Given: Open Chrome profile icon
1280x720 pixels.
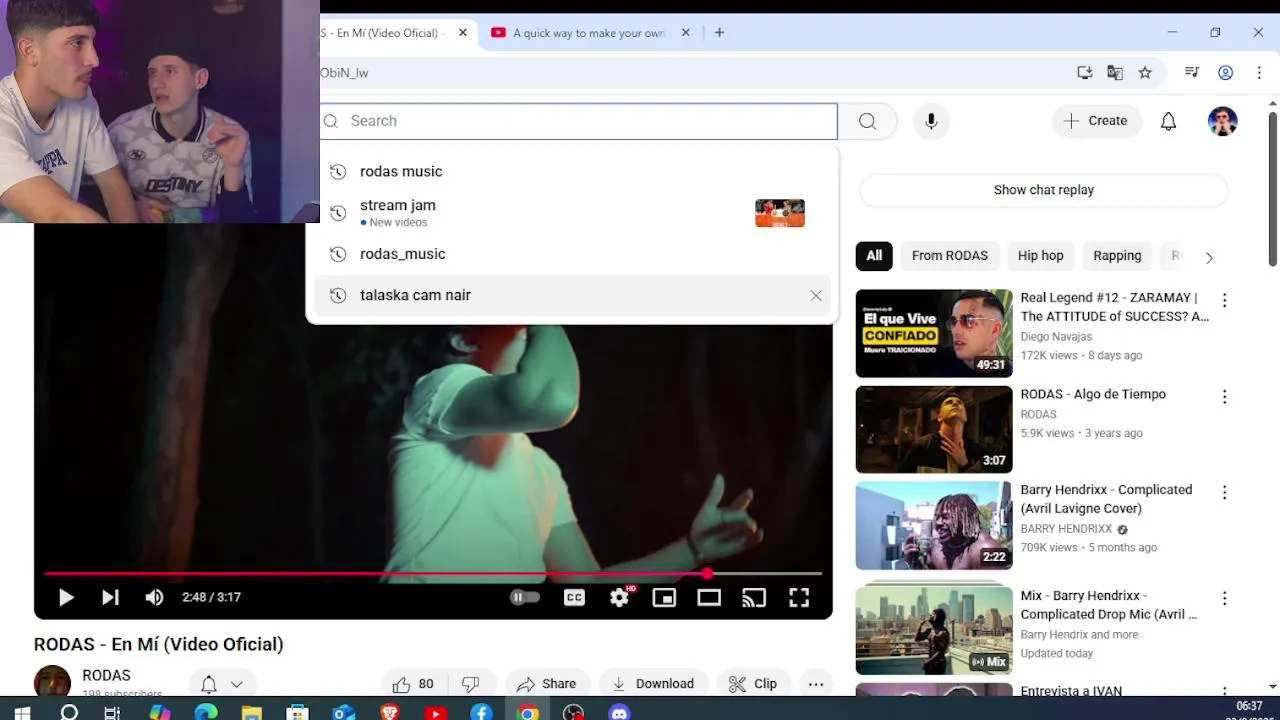Looking at the screenshot, I should pyautogui.click(x=1226, y=73).
